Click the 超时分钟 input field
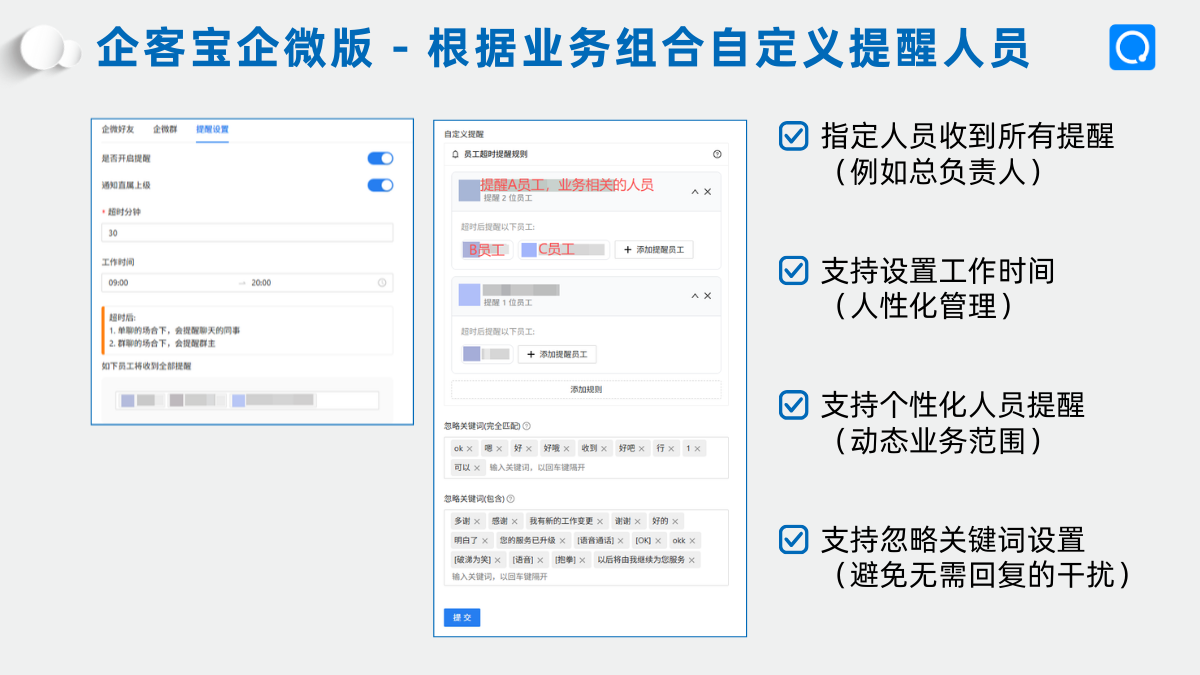Screen dimensions: 1200x675 pos(247,233)
